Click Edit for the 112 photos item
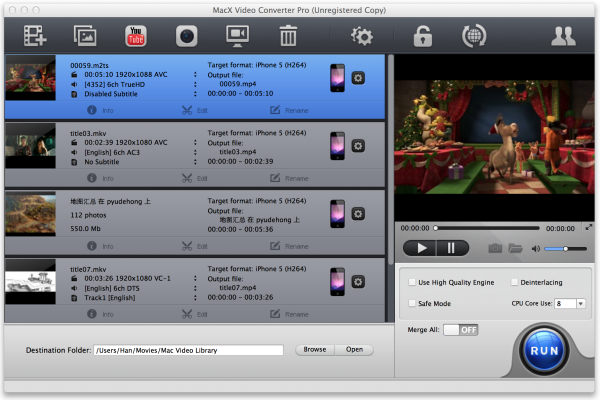Image resolution: width=600 pixels, height=400 pixels. click(194, 246)
